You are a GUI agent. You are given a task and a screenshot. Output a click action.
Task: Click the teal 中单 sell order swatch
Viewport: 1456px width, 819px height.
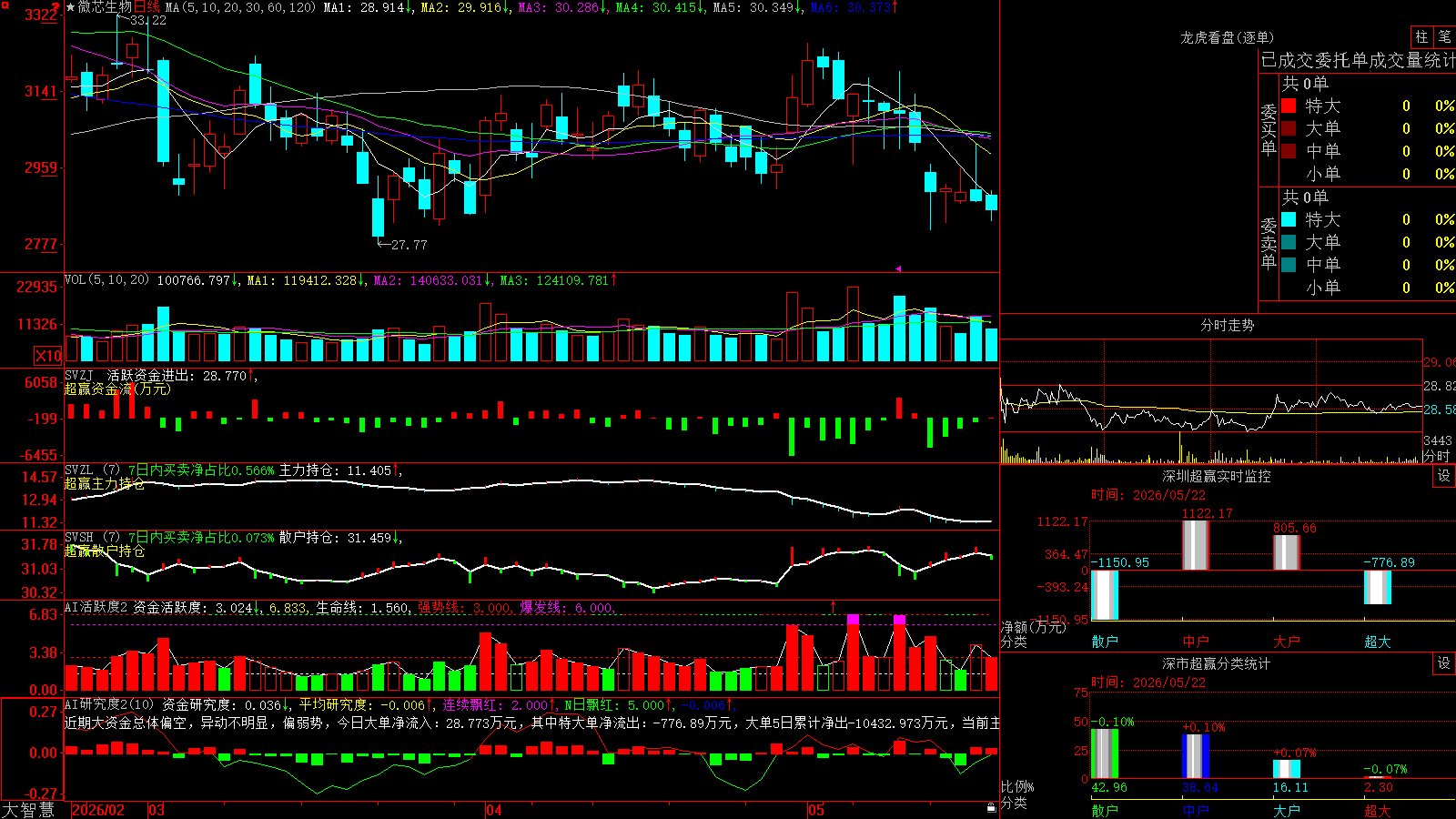coord(1289,264)
